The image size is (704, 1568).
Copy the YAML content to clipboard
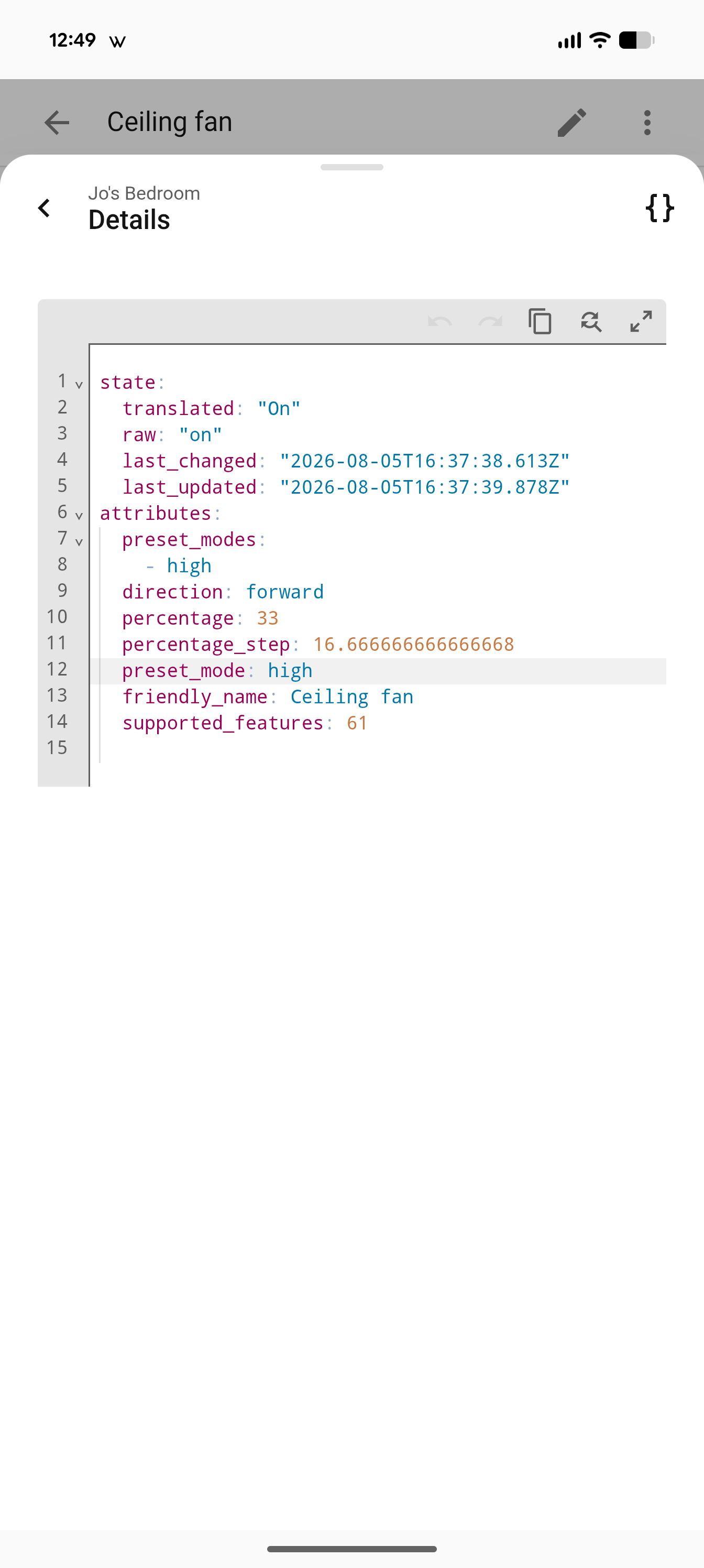pyautogui.click(x=540, y=321)
